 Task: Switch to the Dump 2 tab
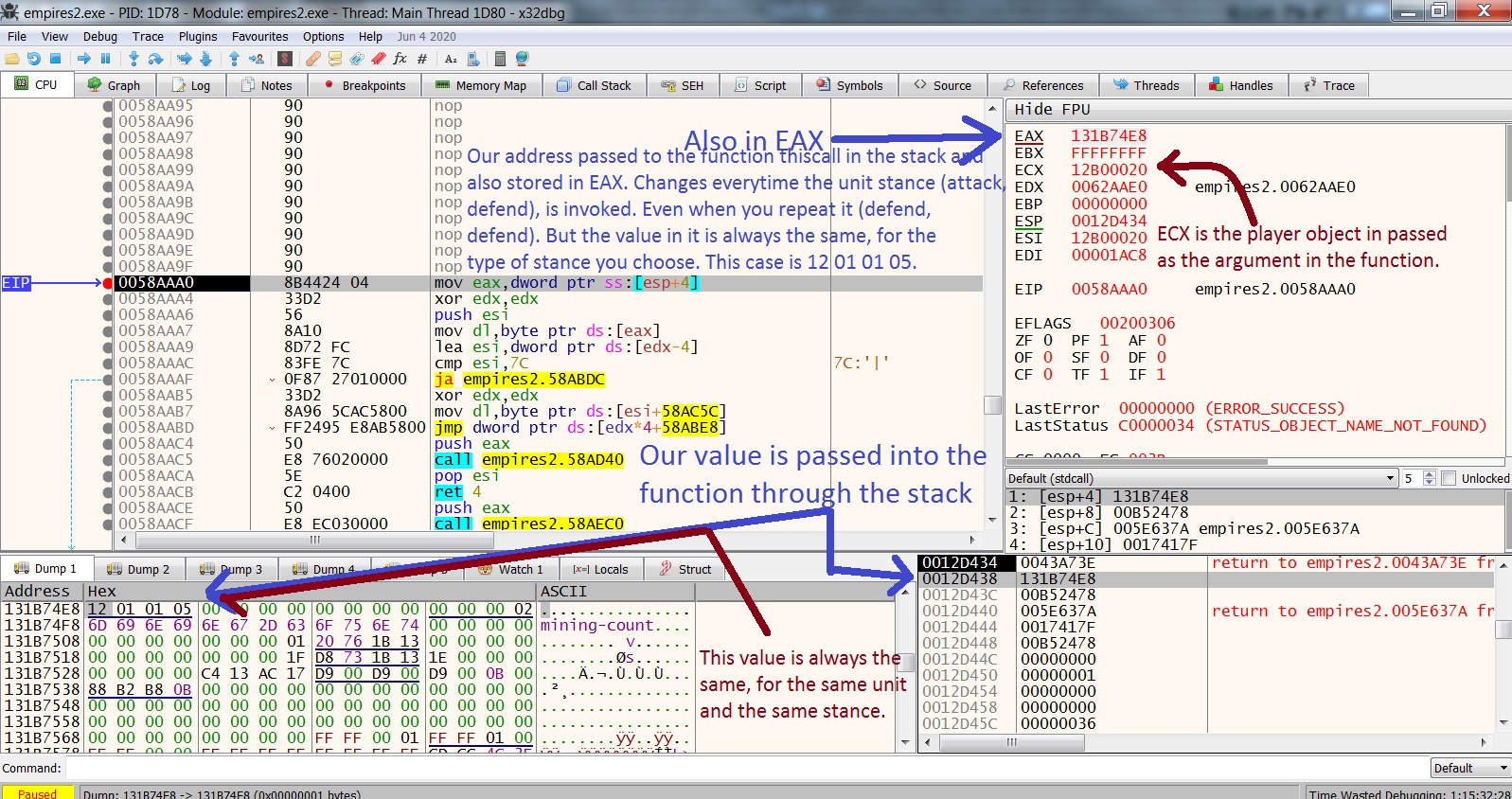tap(139, 569)
